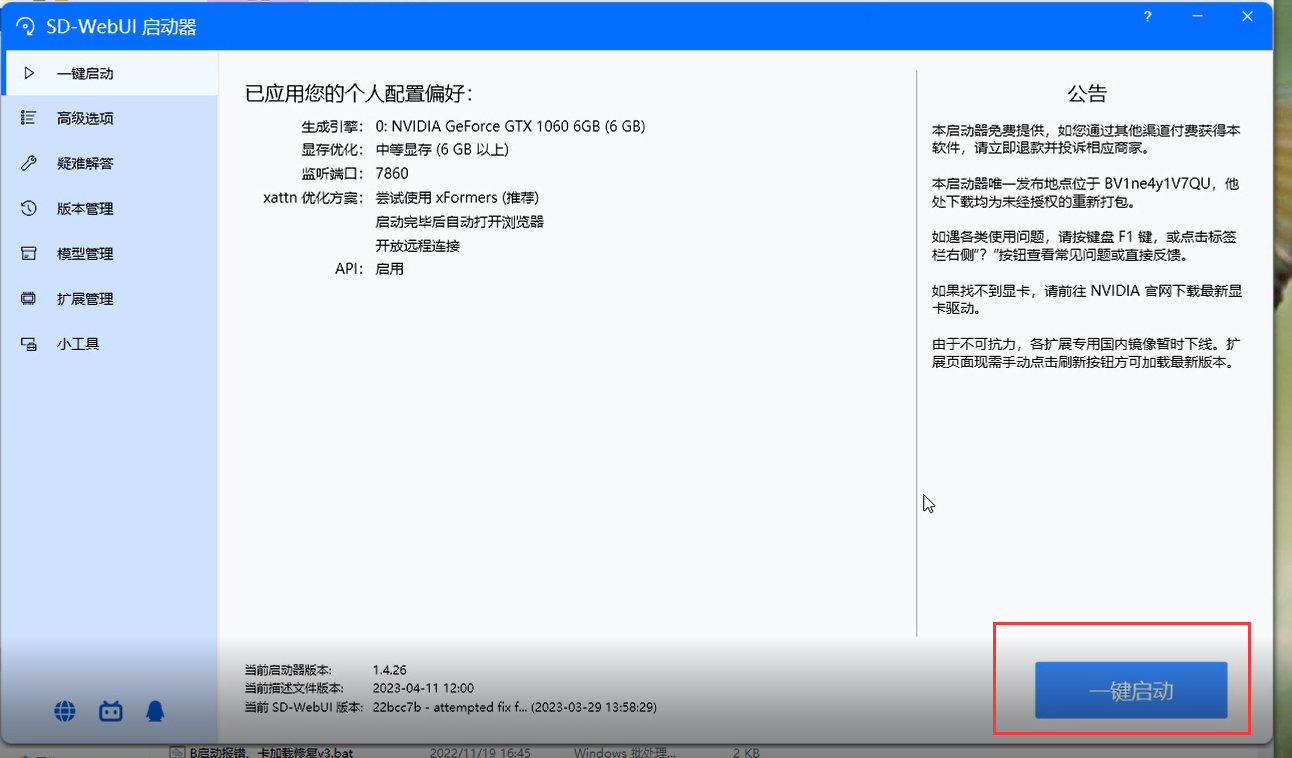
Task: Open 版本管理 using its clock icon
Action: pyautogui.click(x=29, y=208)
